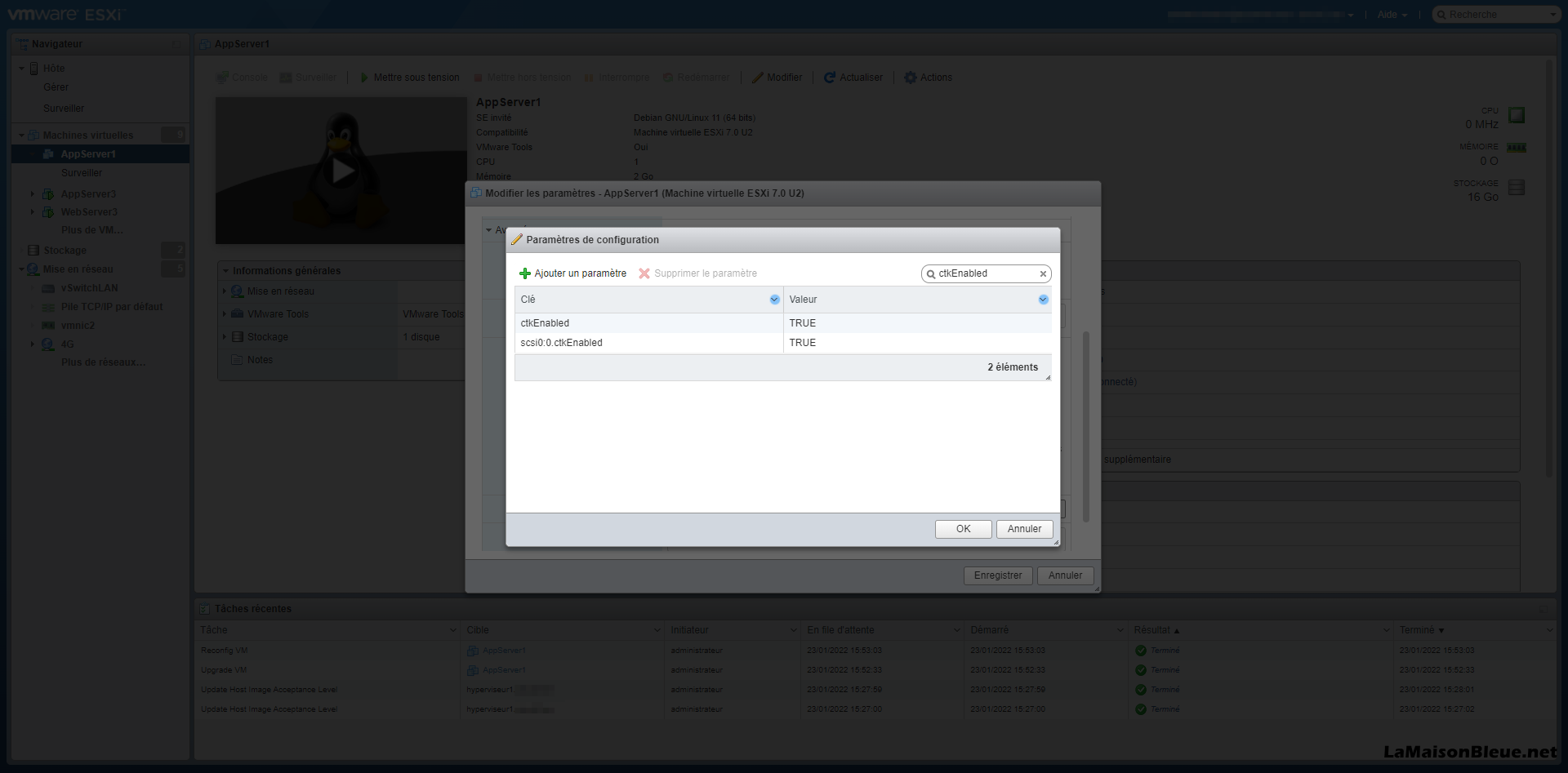
Task: Sort tasks by the Résultat column
Action: (x=1151, y=630)
